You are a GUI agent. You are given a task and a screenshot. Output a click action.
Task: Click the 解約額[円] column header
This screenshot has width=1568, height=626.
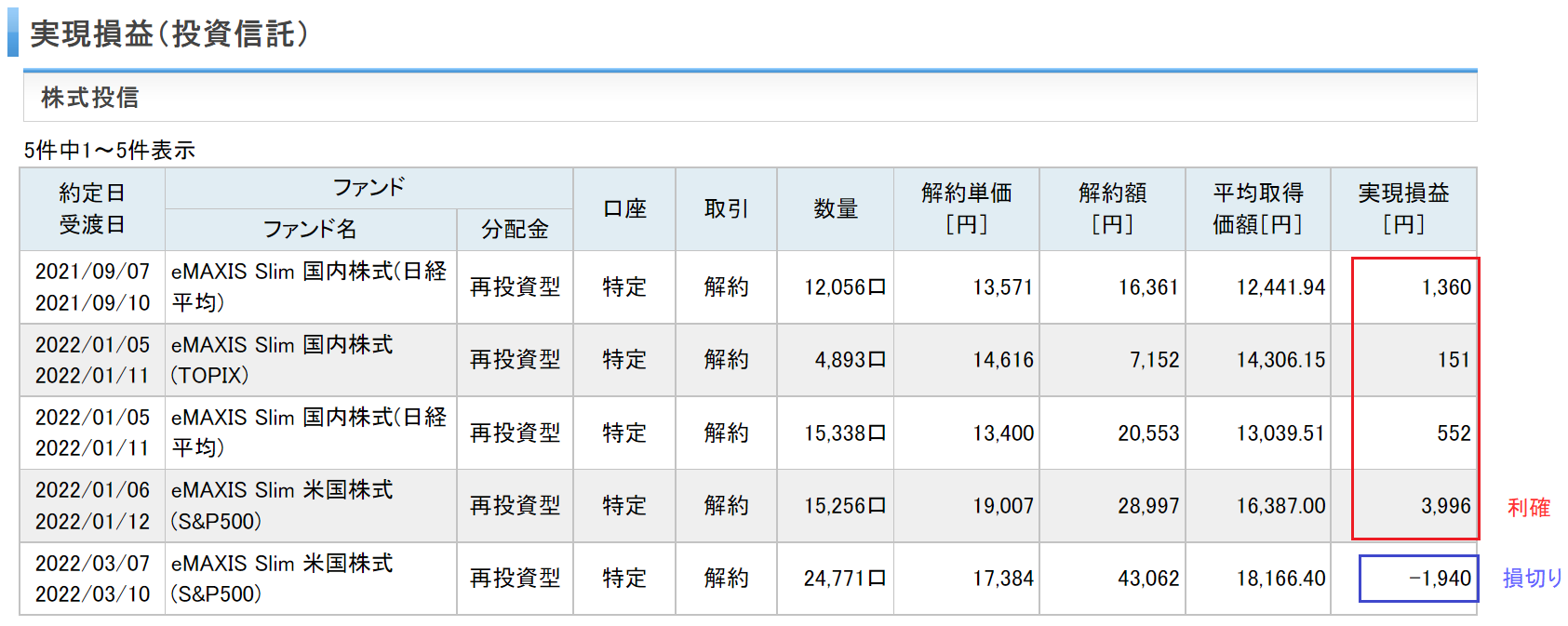1112,208
